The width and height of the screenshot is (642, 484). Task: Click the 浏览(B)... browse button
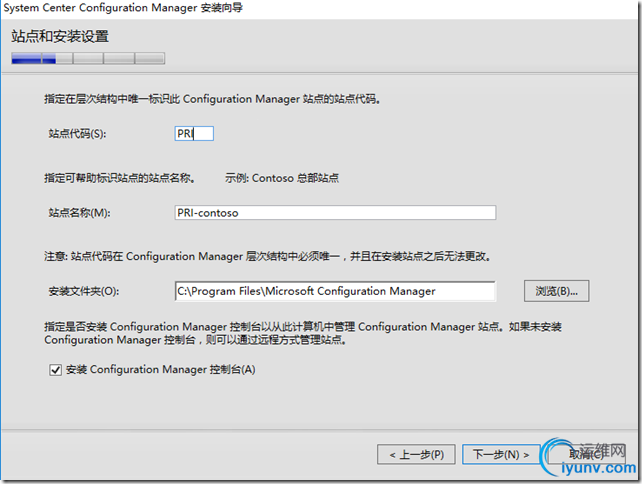click(x=556, y=291)
